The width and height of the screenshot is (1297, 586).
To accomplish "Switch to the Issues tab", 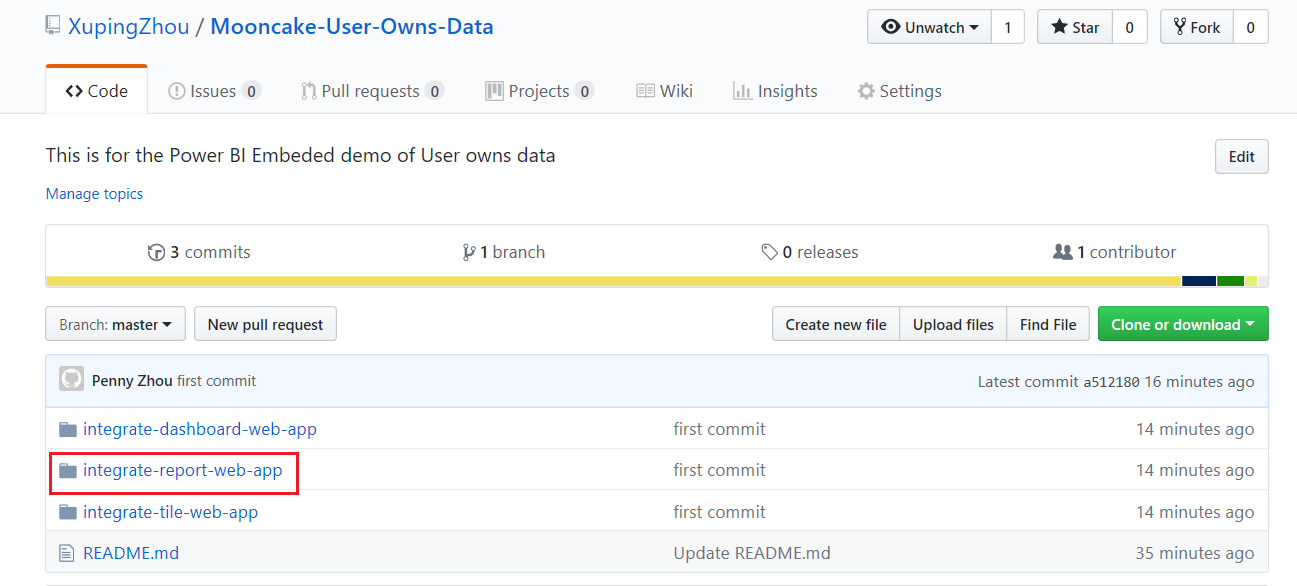I will tap(213, 91).
